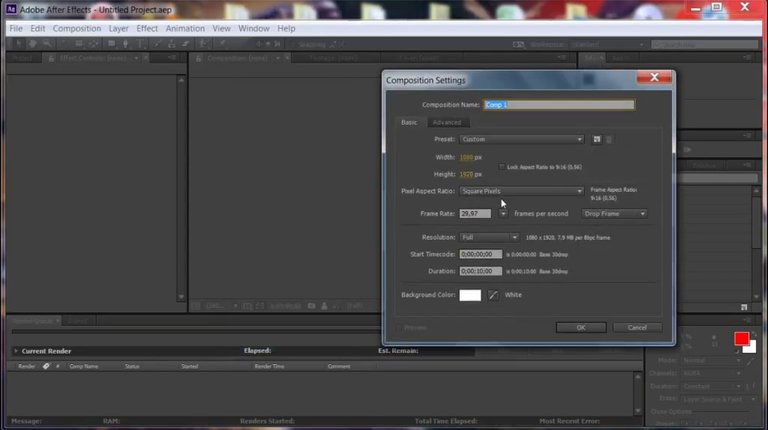The width and height of the screenshot is (768, 430).
Task: Open the Workspace dropdown in toolbar
Action: 608,45
